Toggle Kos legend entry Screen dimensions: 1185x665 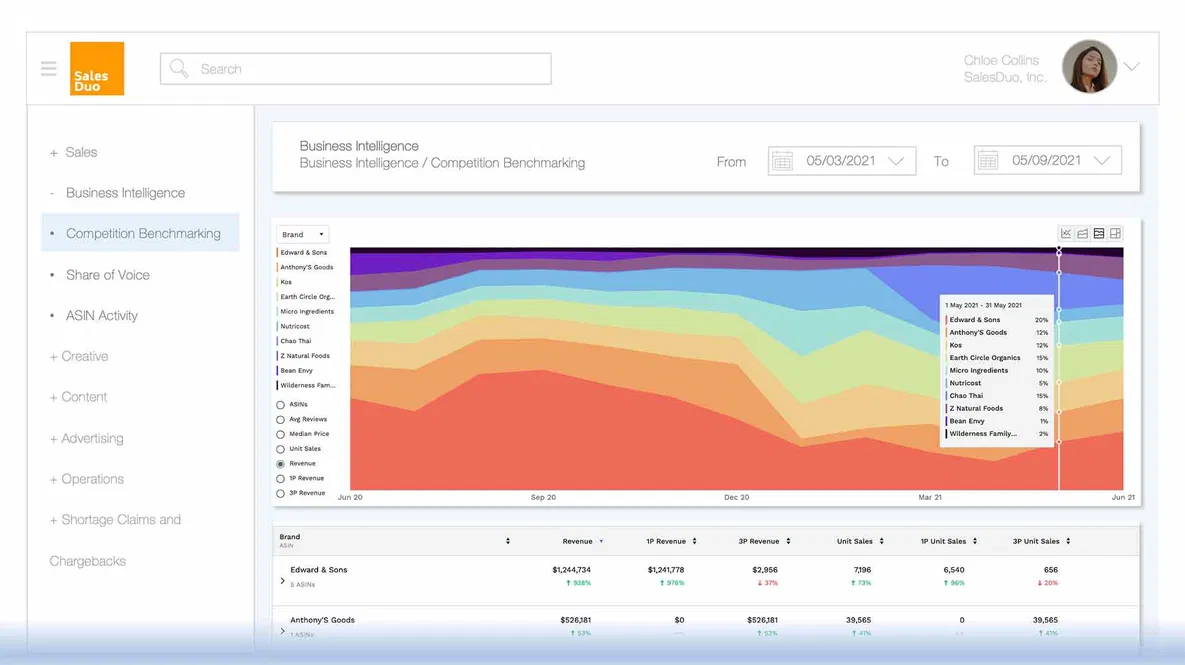tap(284, 282)
